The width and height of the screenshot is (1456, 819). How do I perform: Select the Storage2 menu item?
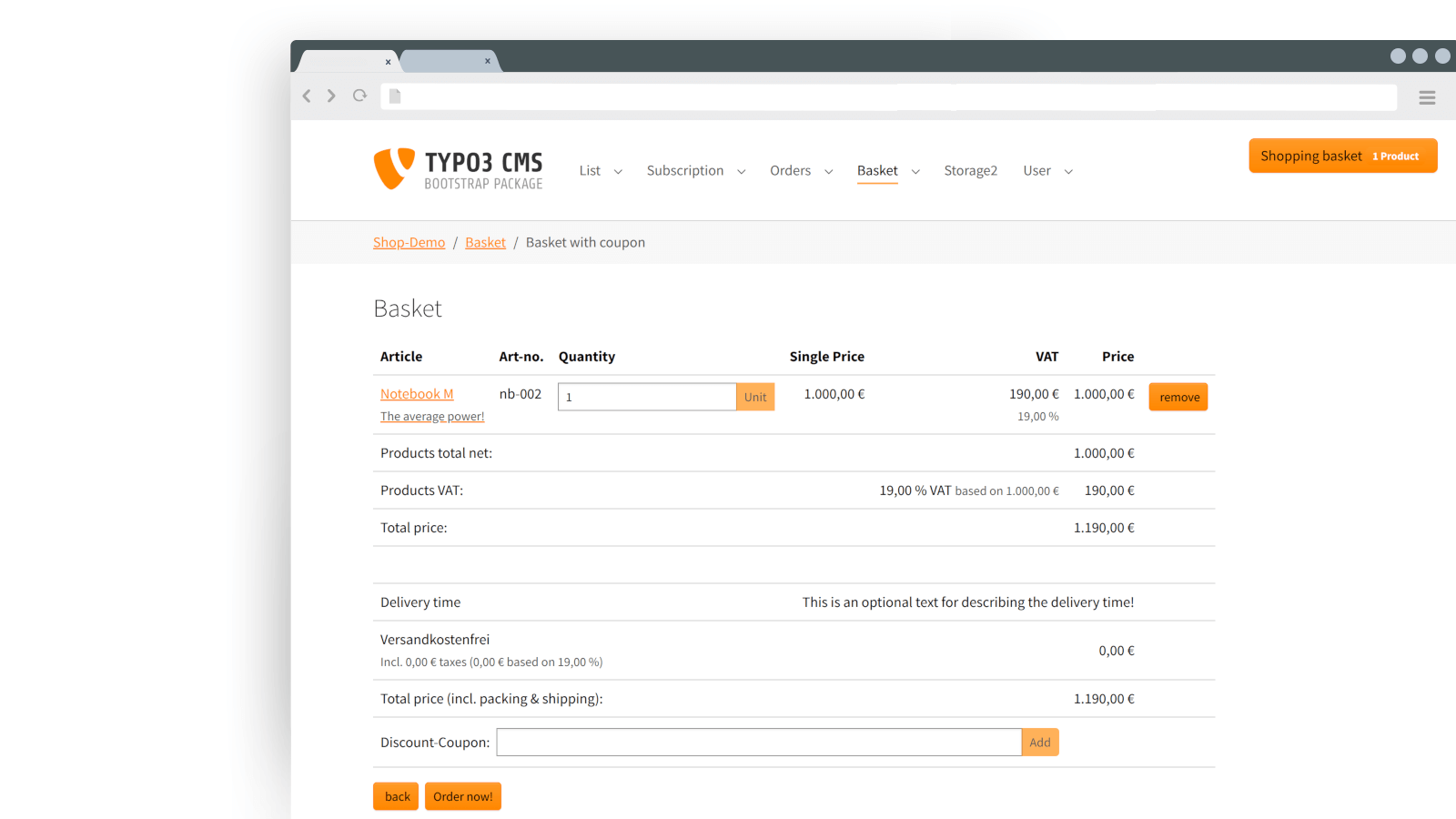pyautogui.click(x=970, y=171)
